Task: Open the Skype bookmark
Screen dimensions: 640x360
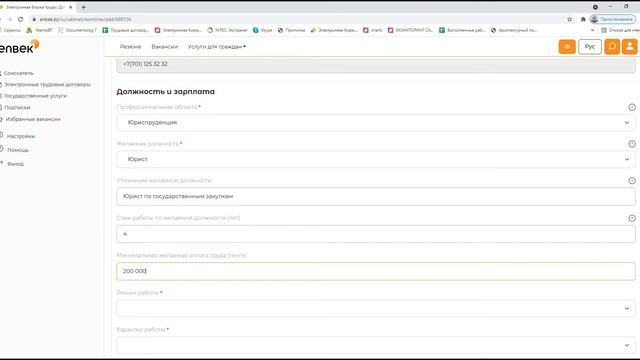Action: (x=262, y=30)
